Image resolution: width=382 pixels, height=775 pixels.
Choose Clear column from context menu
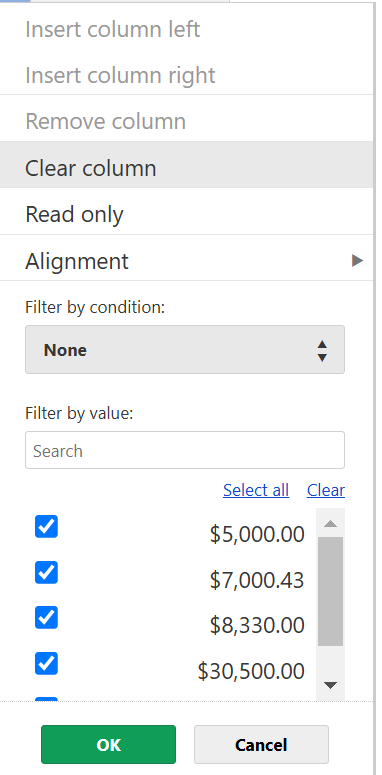click(186, 168)
